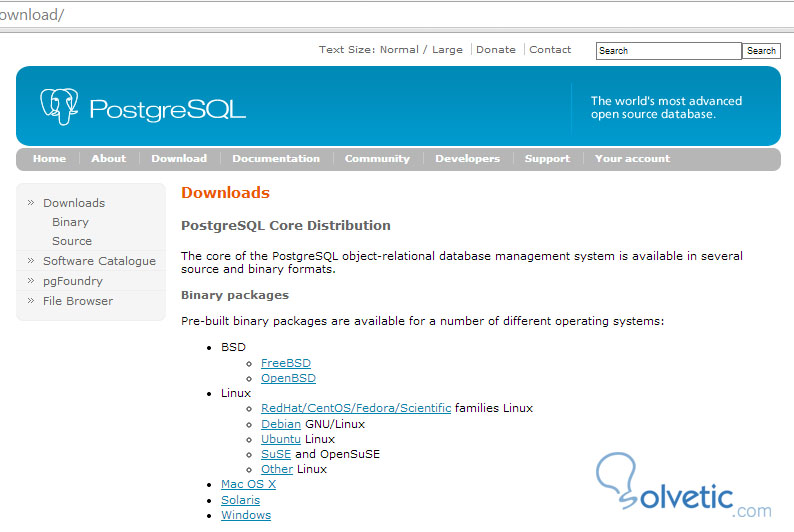The image size is (794, 532).
Task: Open the Mac OS X link
Action: coord(248,484)
